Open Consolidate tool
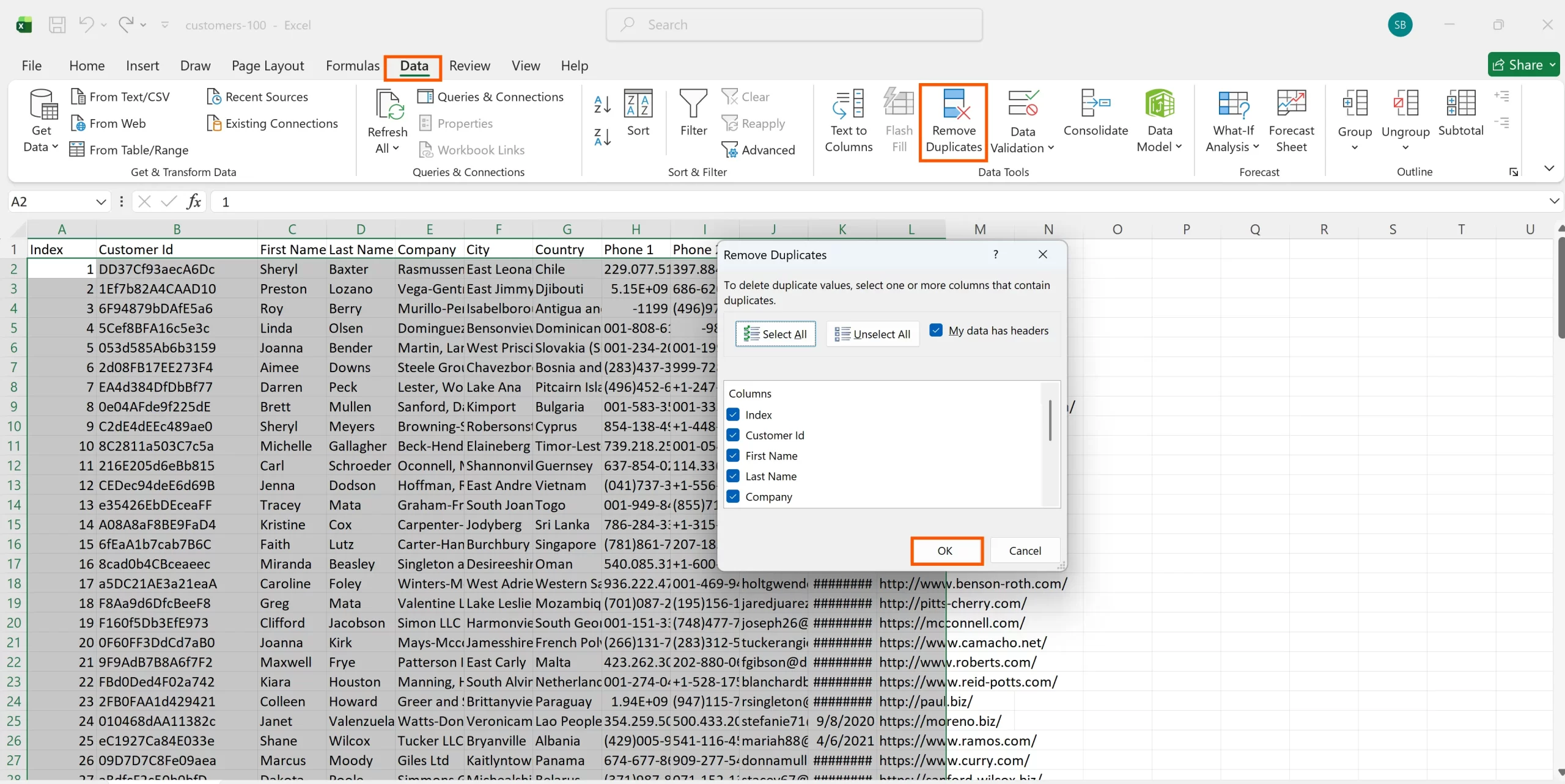The width and height of the screenshot is (1565, 784). point(1095,113)
